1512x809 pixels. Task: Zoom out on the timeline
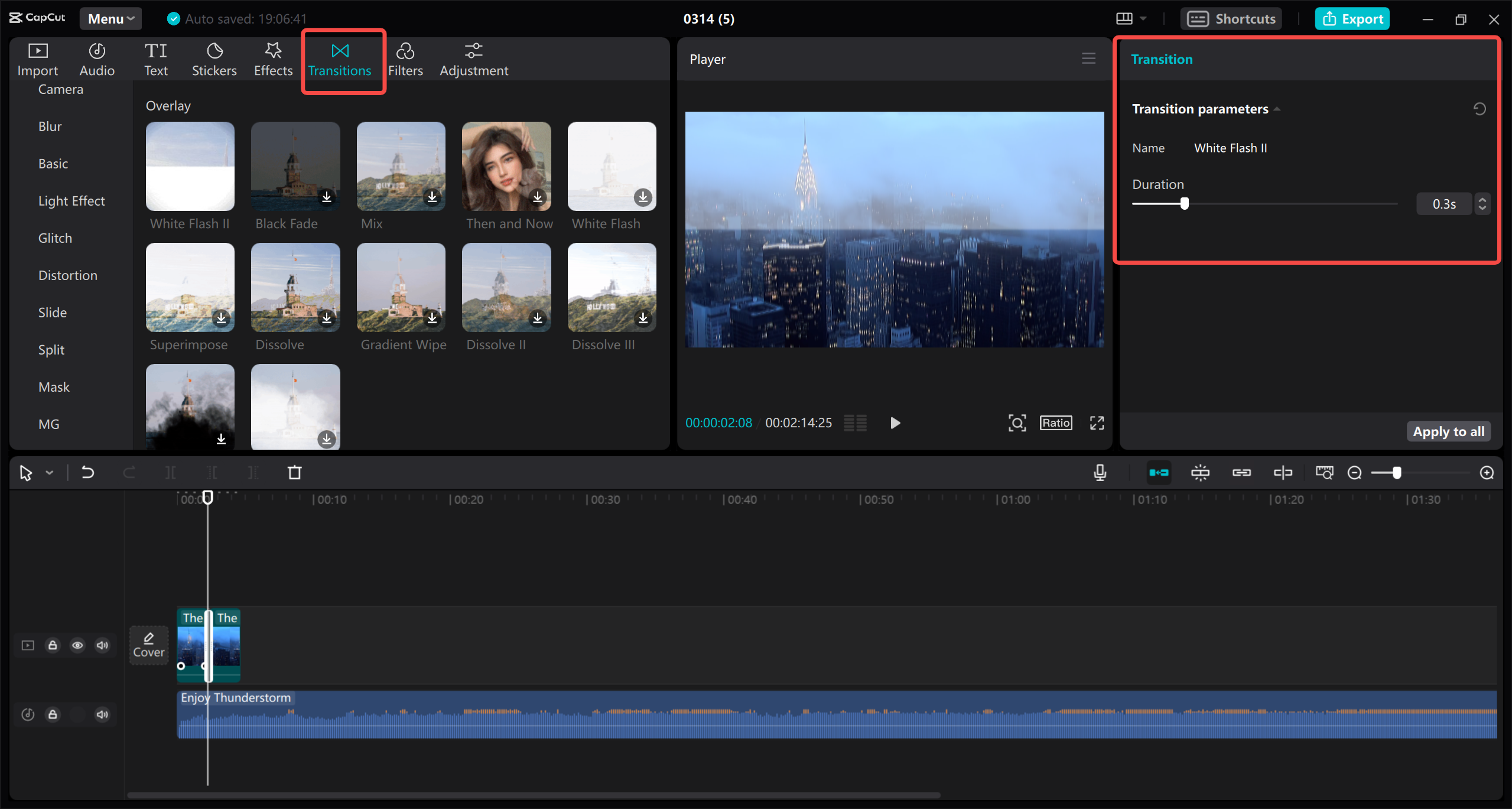(1354, 472)
